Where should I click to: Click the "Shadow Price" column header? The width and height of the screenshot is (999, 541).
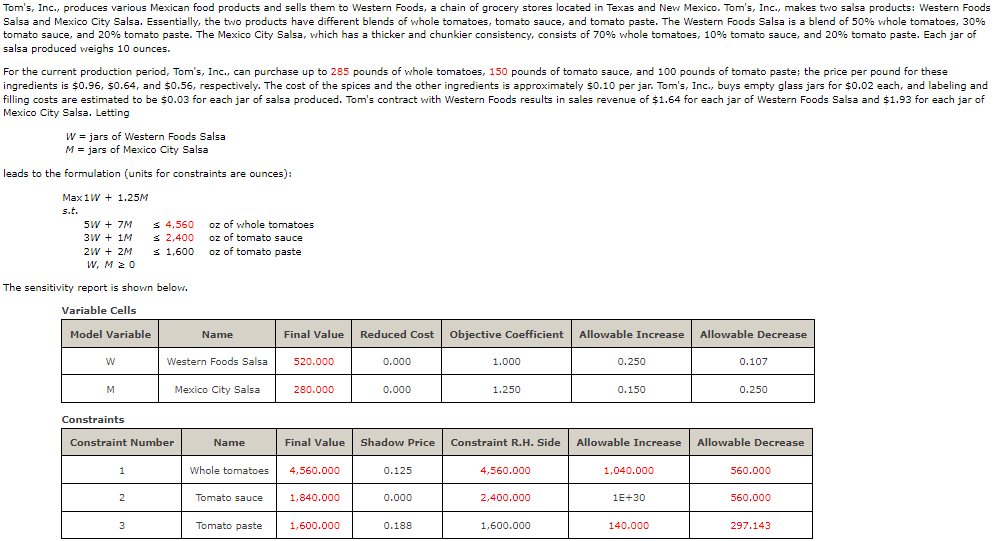point(398,442)
